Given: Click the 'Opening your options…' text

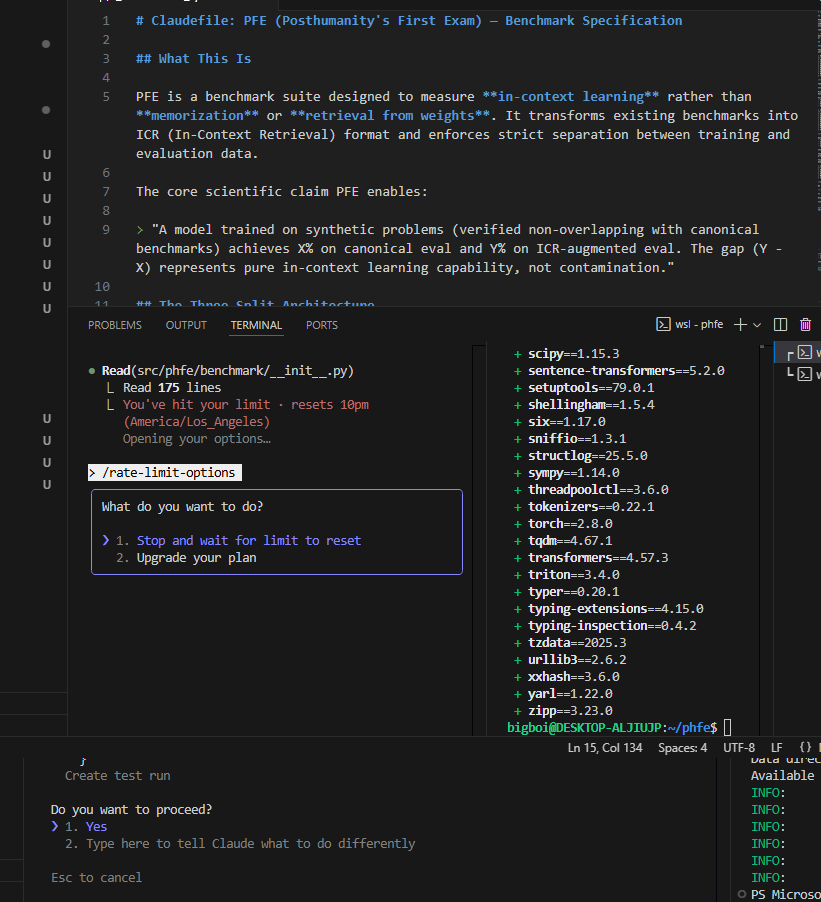Looking at the screenshot, I should (x=196, y=439).
